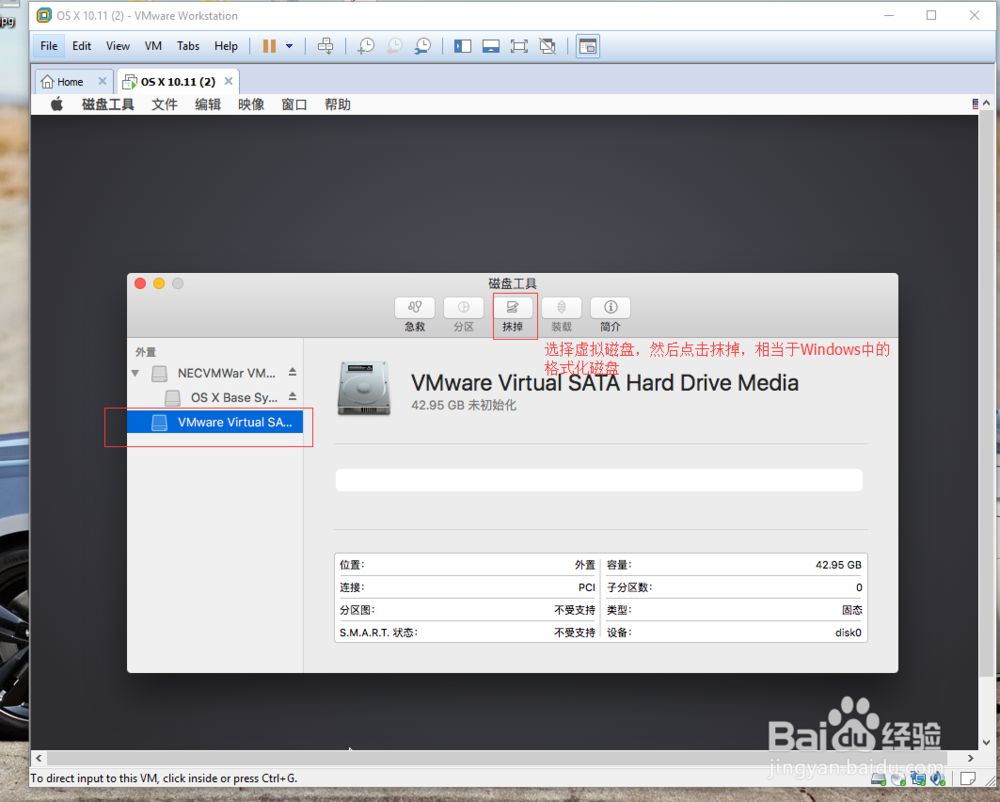
Task: Click the sound card status icon
Action: pyautogui.click(x=938, y=778)
